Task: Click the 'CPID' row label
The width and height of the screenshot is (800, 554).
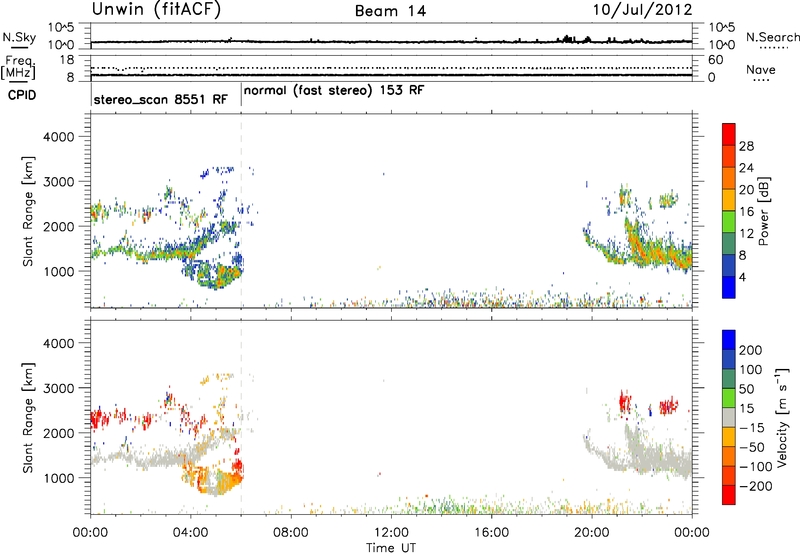Action: 22,95
